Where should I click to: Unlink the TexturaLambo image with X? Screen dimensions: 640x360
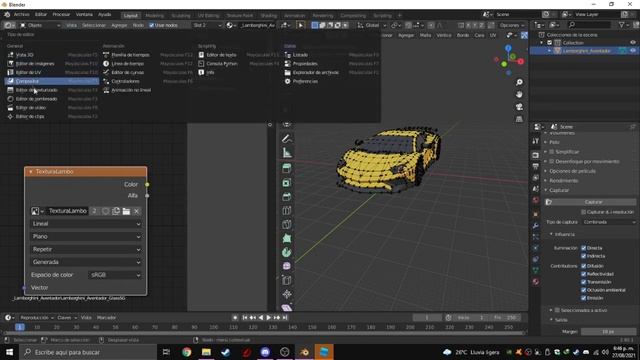pos(136,211)
